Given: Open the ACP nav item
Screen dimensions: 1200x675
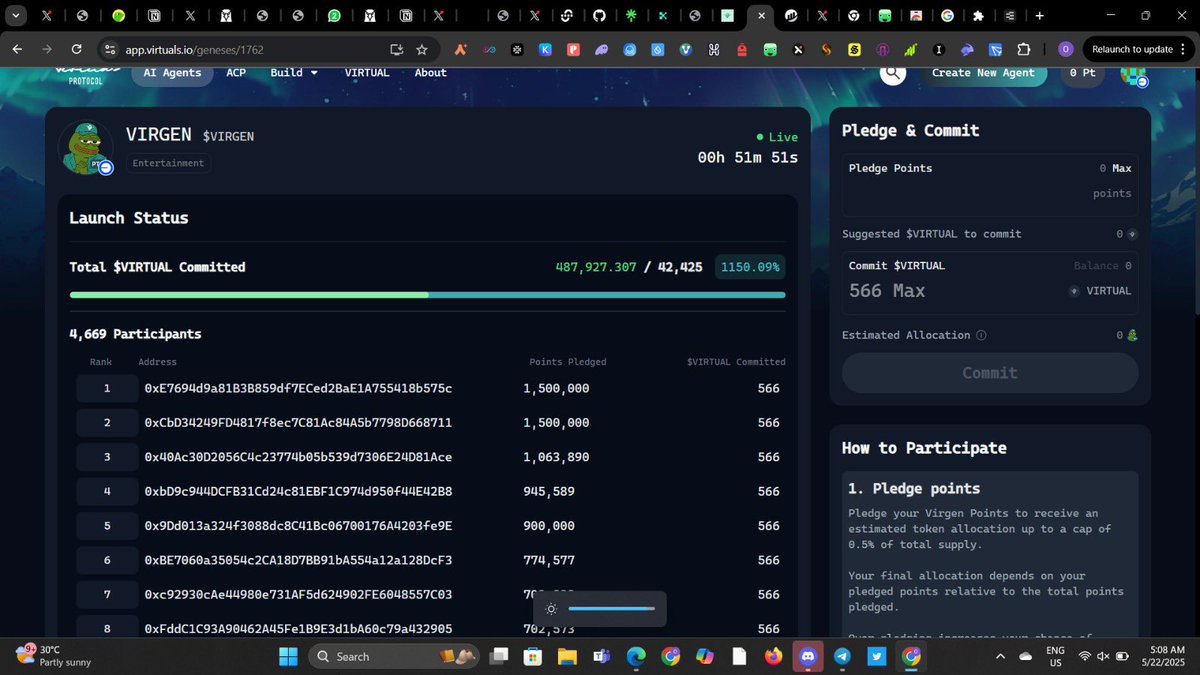Looking at the screenshot, I should click(236, 72).
